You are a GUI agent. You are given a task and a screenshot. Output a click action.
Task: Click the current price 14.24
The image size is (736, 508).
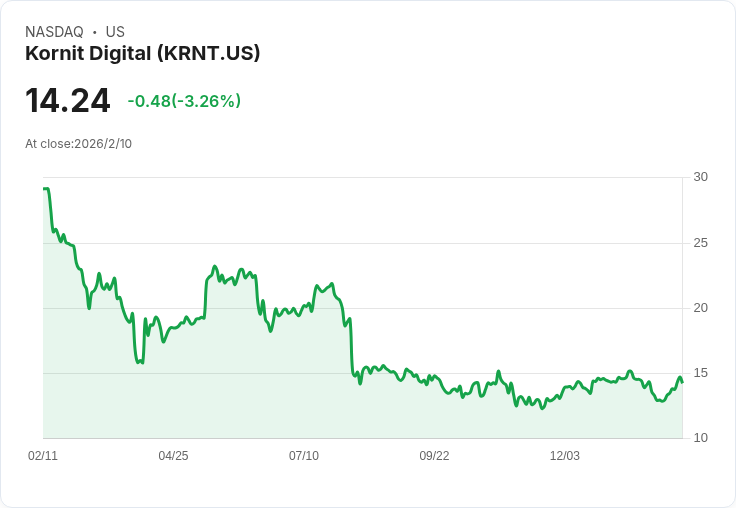click(x=67, y=101)
